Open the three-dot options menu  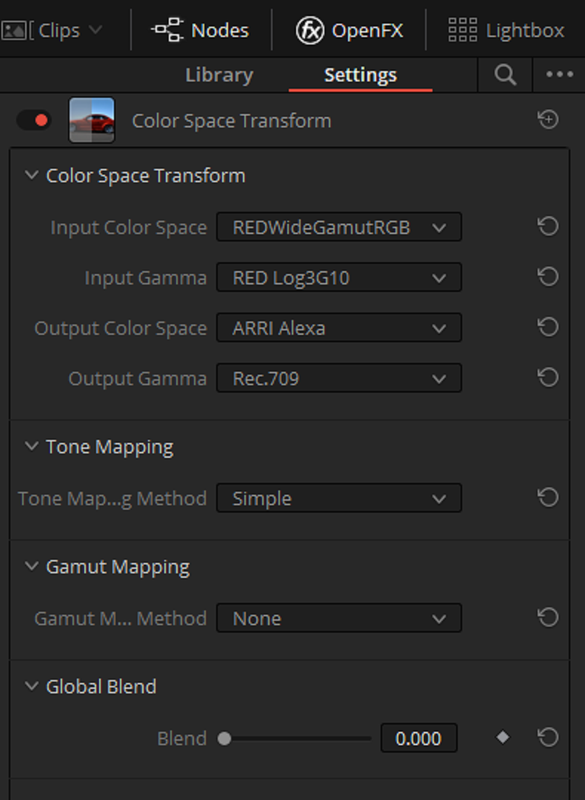click(559, 74)
